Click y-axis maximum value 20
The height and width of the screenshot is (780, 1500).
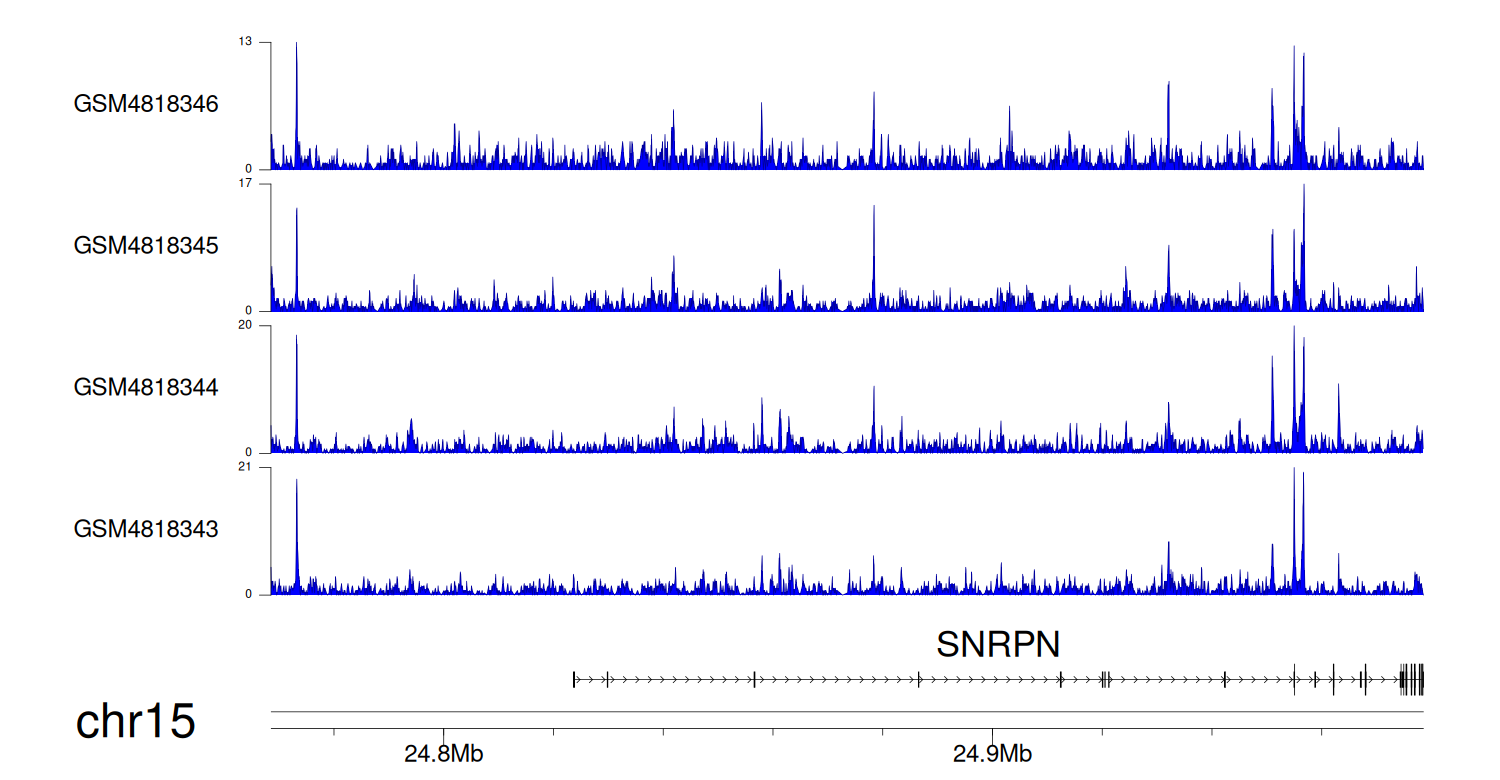pyautogui.click(x=245, y=326)
